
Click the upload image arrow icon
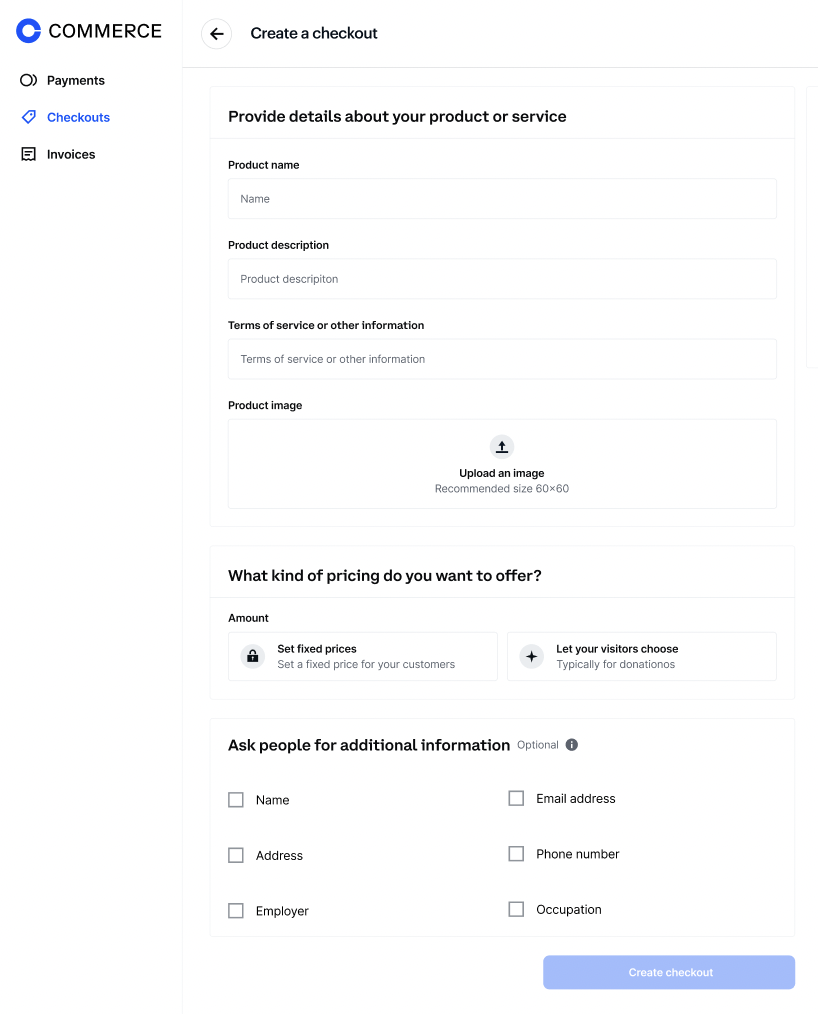[502, 447]
